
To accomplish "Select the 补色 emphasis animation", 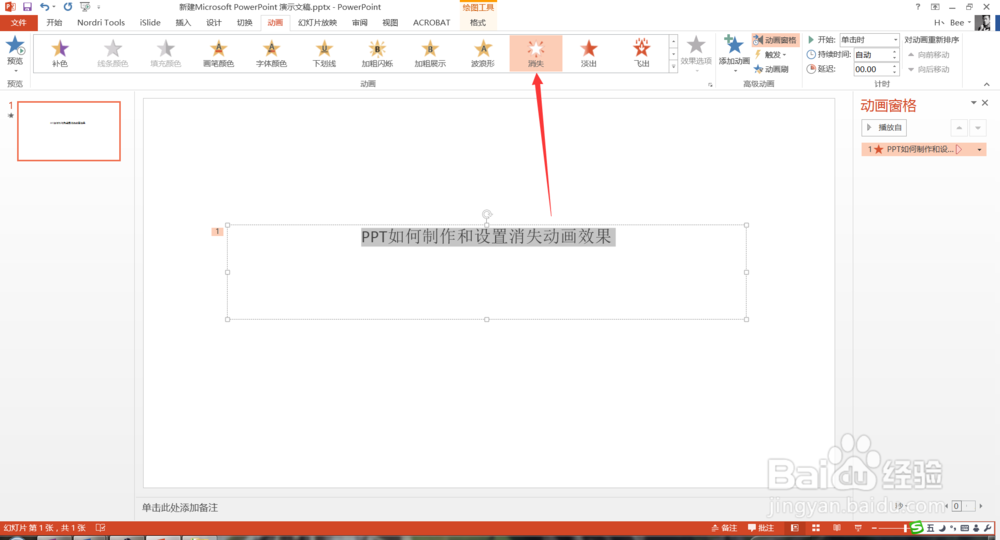I will [60, 53].
